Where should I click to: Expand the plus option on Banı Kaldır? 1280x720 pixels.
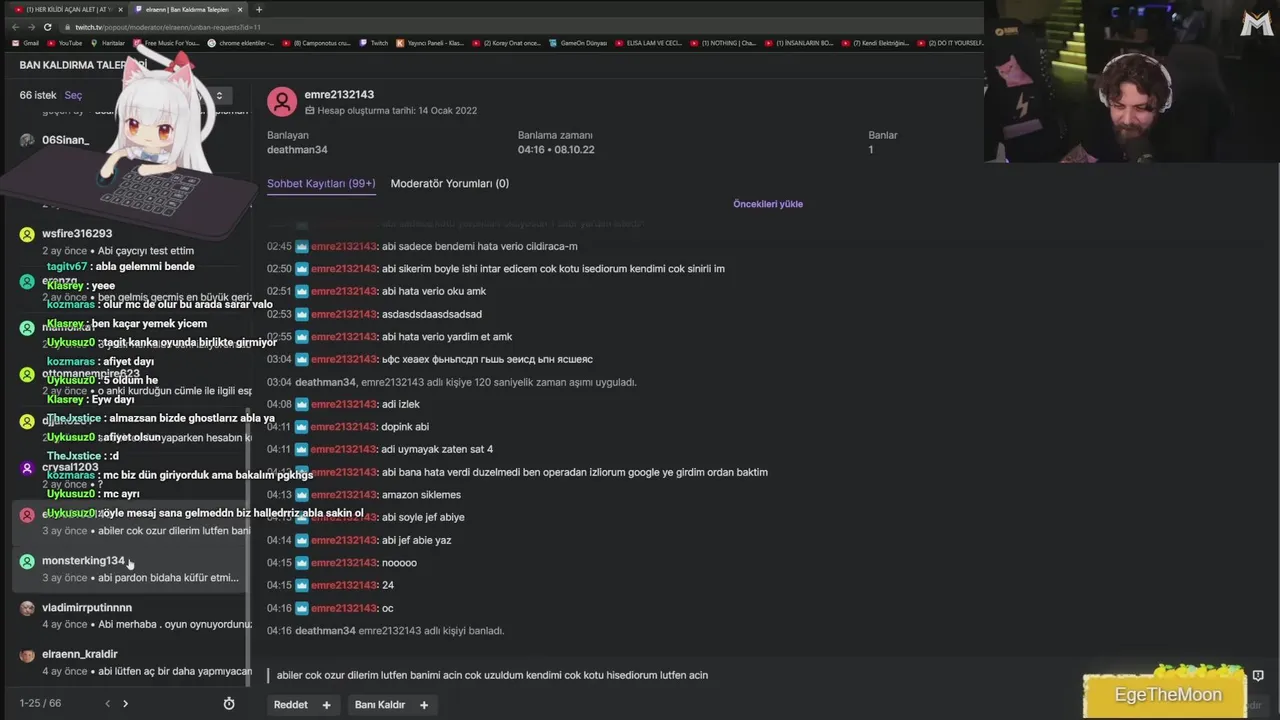(424, 705)
